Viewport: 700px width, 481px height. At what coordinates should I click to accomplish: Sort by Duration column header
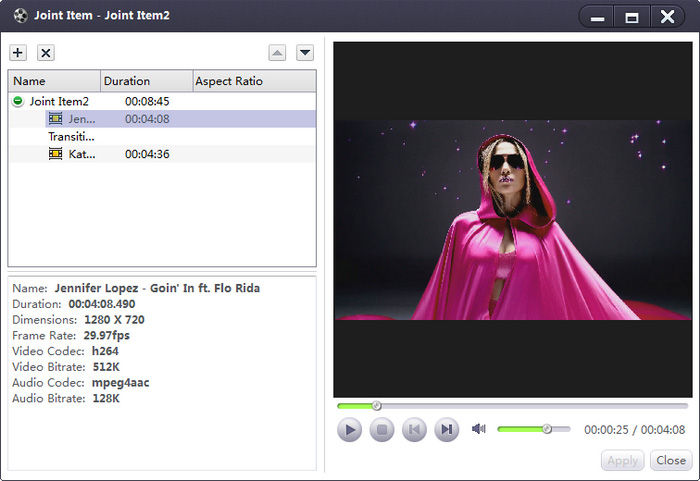[x=147, y=81]
